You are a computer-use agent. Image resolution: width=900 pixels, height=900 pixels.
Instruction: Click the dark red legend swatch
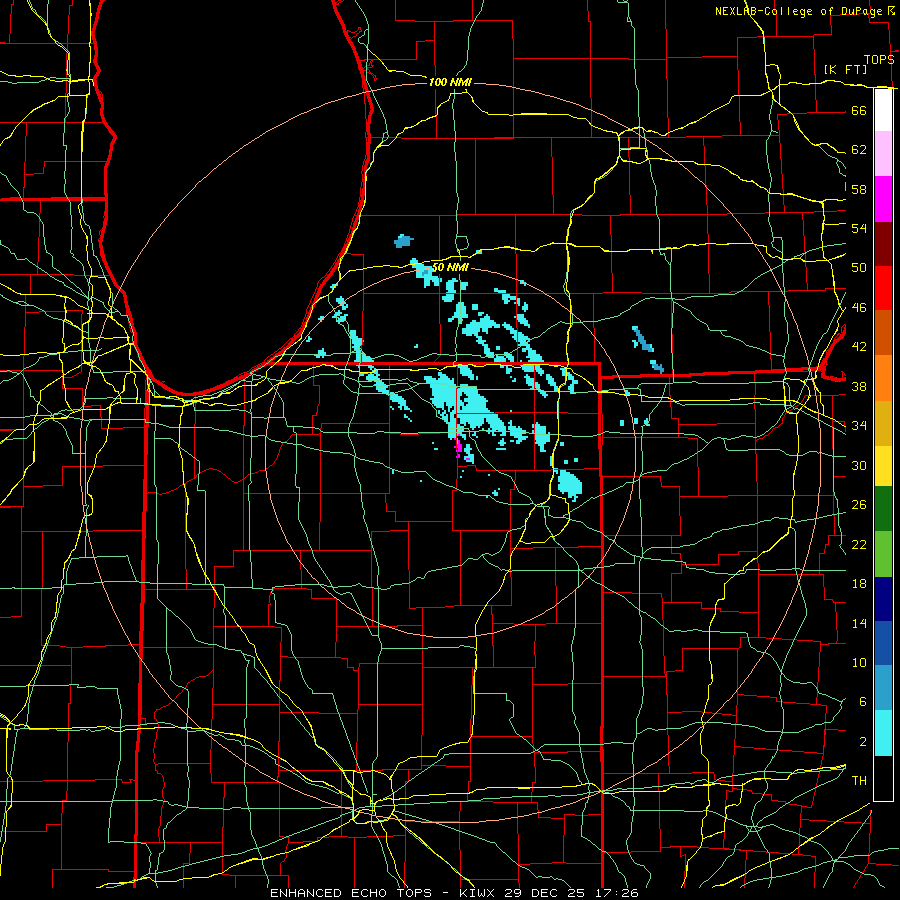point(883,243)
